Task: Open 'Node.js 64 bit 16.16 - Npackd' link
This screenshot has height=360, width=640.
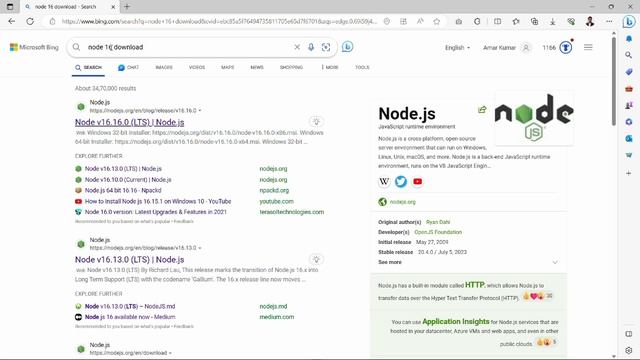Action: (123, 191)
